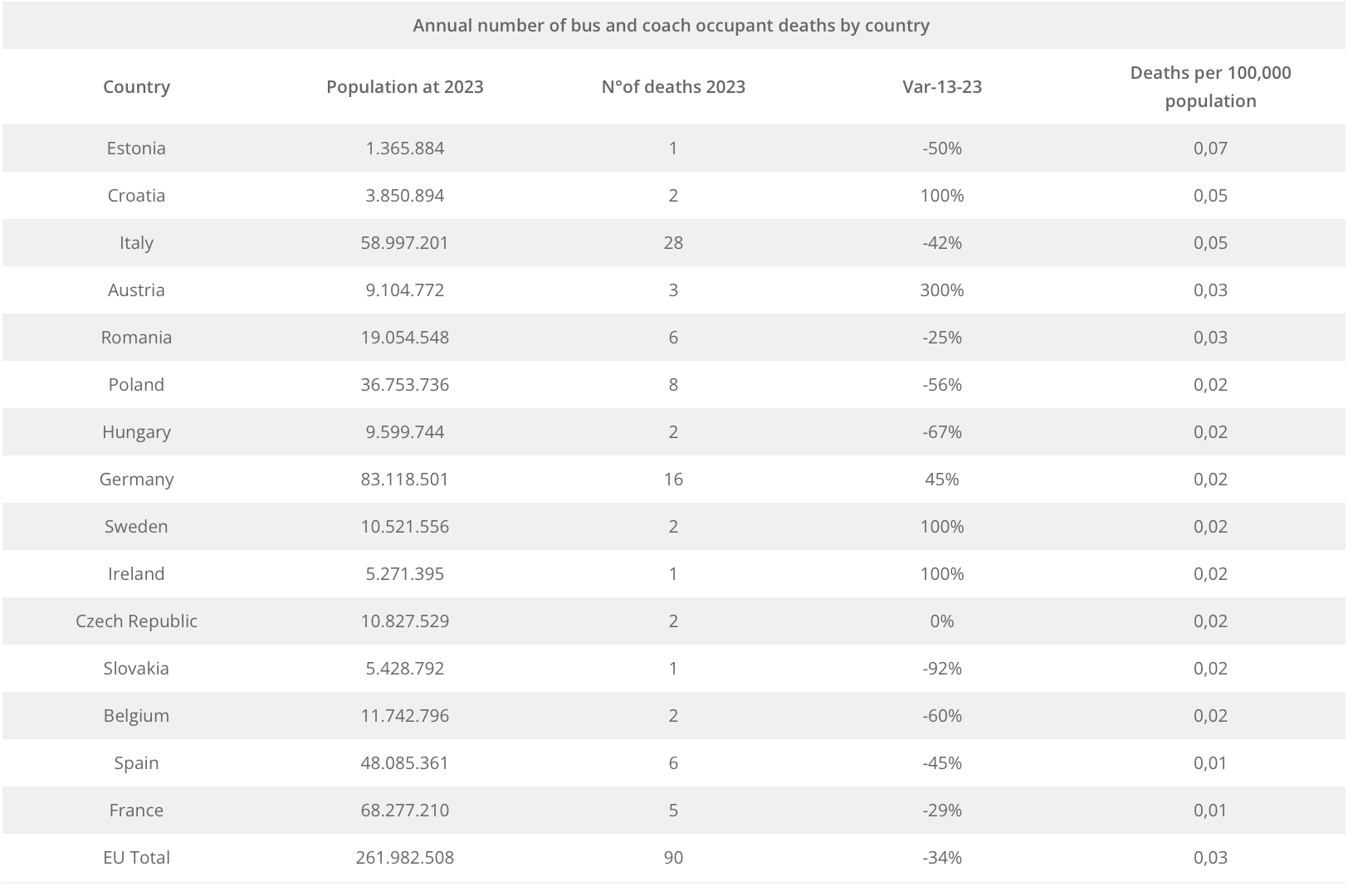Click Croatia's population value 3.850.894
The height and width of the screenshot is (896, 1348).
pos(405,196)
